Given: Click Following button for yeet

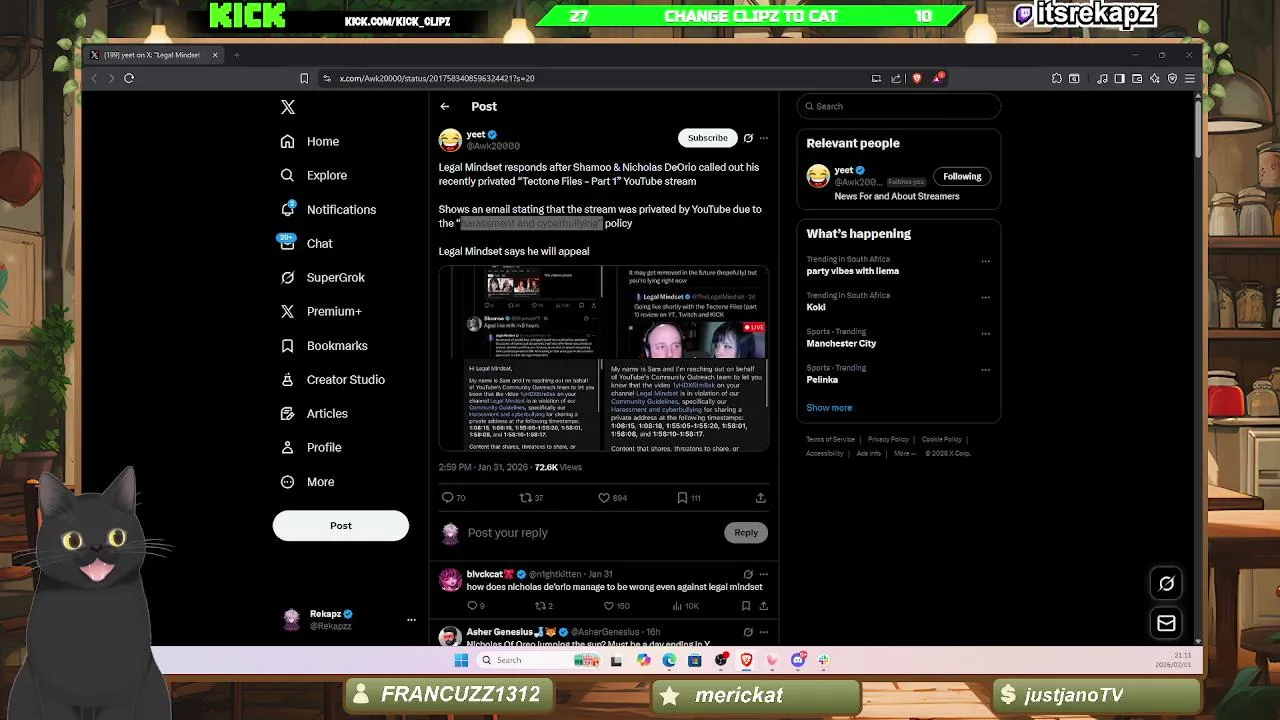Looking at the screenshot, I should 962,176.
